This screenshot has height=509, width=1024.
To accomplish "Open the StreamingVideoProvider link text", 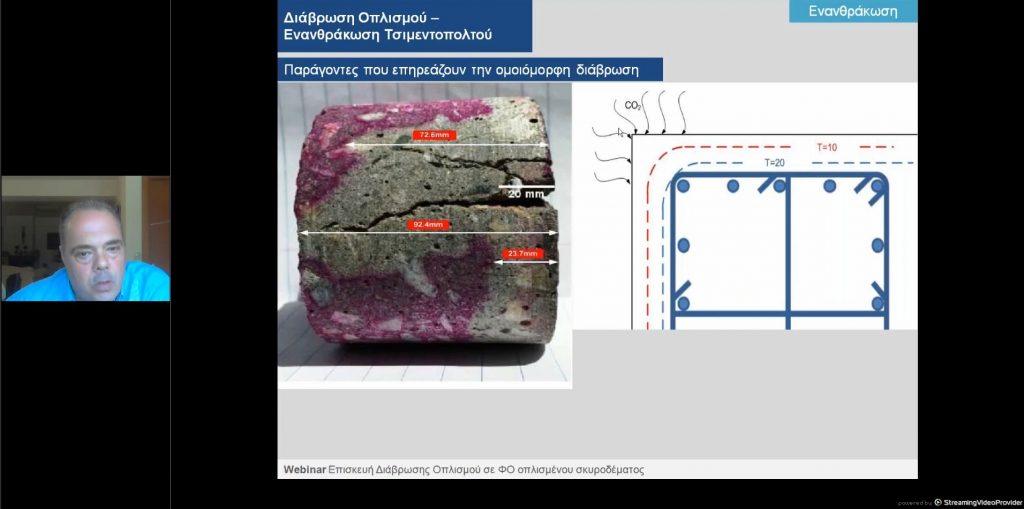I will tap(981, 502).
